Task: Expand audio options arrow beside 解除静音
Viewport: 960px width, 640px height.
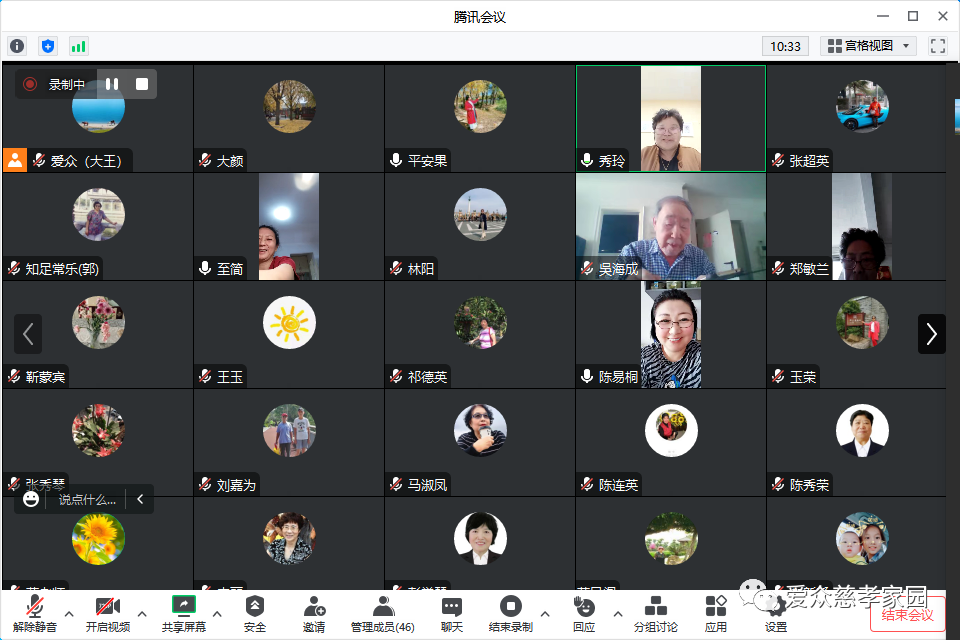Action: tap(69, 613)
